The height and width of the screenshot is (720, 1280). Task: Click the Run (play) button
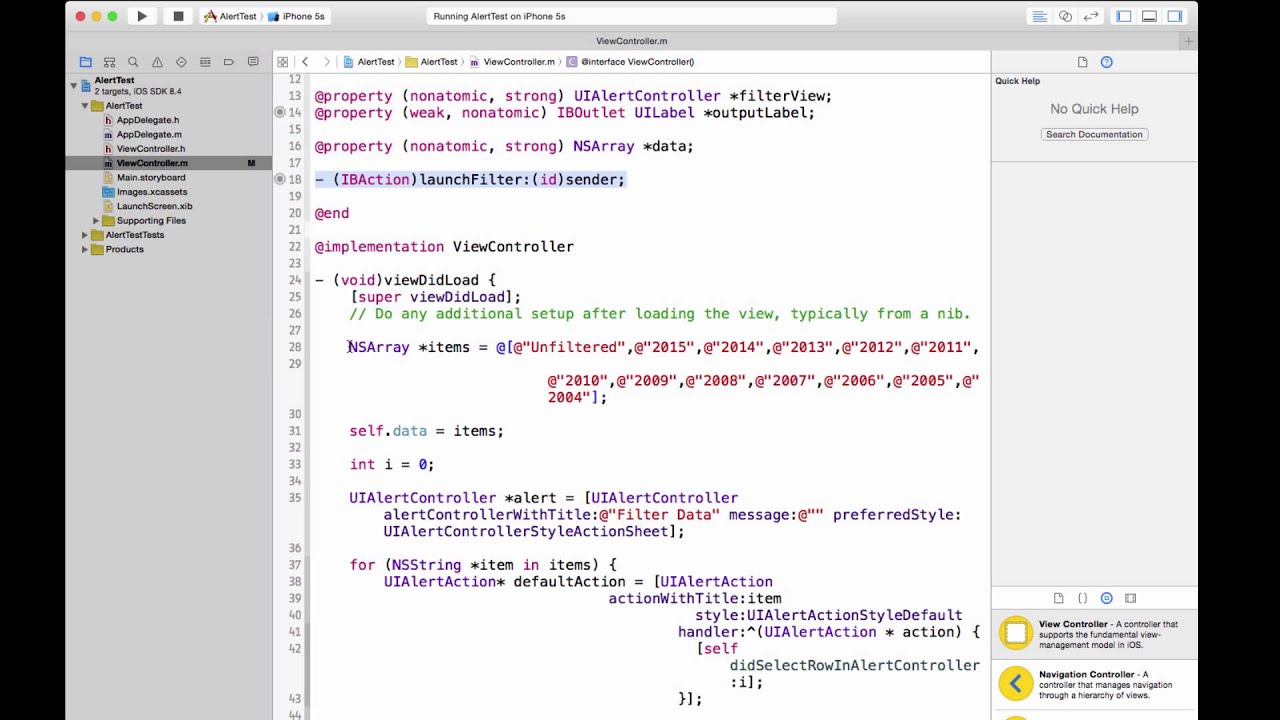click(x=142, y=16)
